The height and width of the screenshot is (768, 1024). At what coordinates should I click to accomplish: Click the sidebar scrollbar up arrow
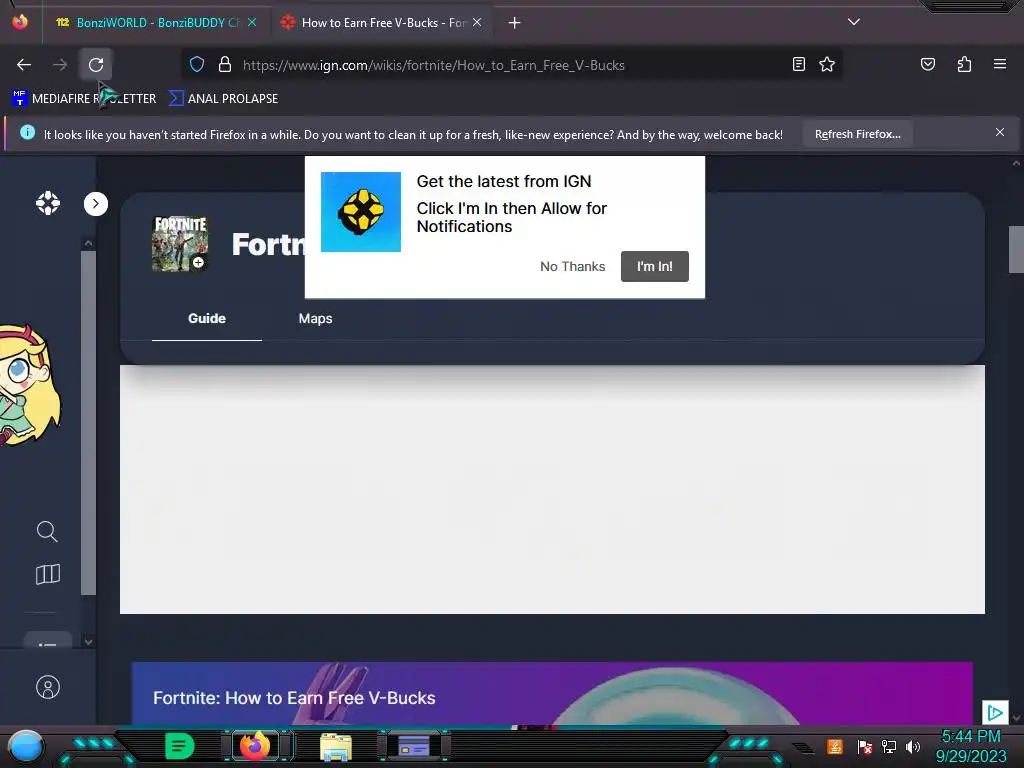pos(88,243)
